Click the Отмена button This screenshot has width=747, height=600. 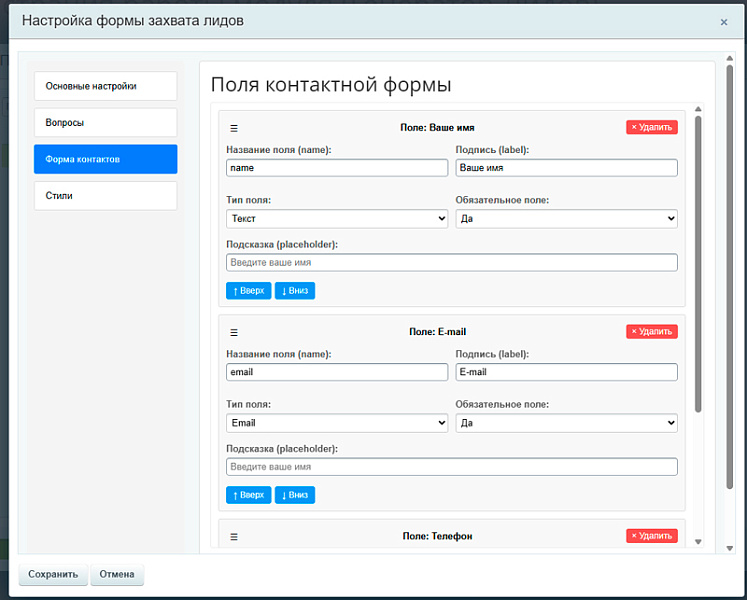[117, 574]
